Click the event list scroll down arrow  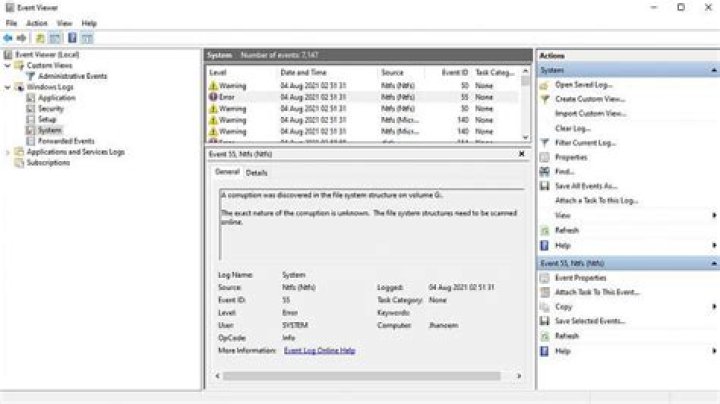click(x=525, y=137)
